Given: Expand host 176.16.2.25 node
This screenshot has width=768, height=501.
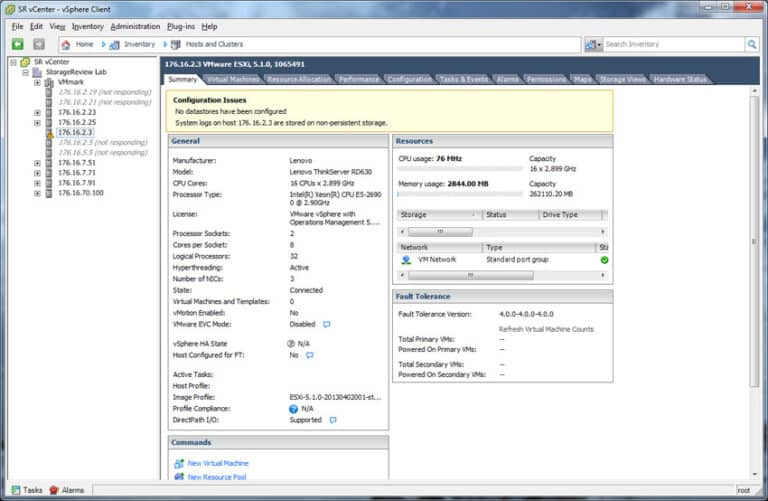Looking at the screenshot, I should tap(37, 122).
